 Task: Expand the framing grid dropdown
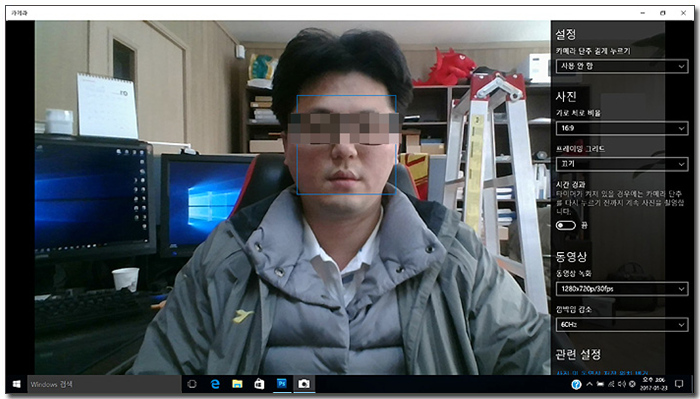click(622, 164)
